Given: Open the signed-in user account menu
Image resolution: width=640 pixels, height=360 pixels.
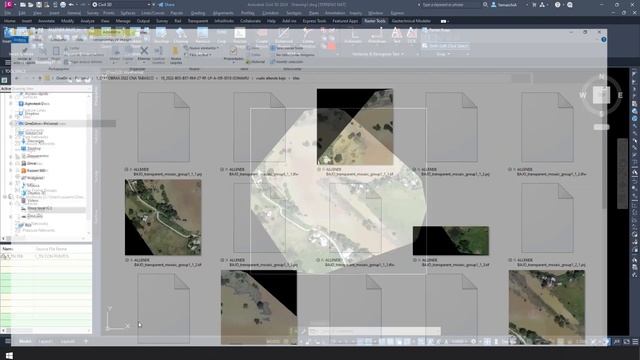Looking at the screenshot, I should (505, 5).
